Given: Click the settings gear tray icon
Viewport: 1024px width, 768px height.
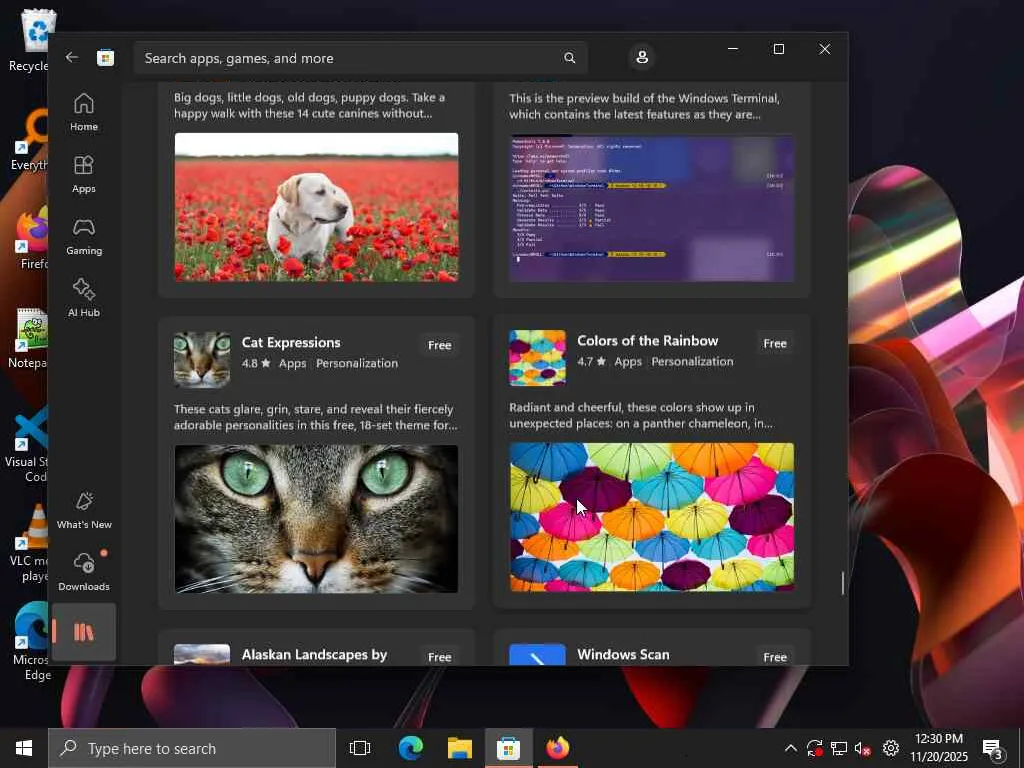Looking at the screenshot, I should click(891, 748).
